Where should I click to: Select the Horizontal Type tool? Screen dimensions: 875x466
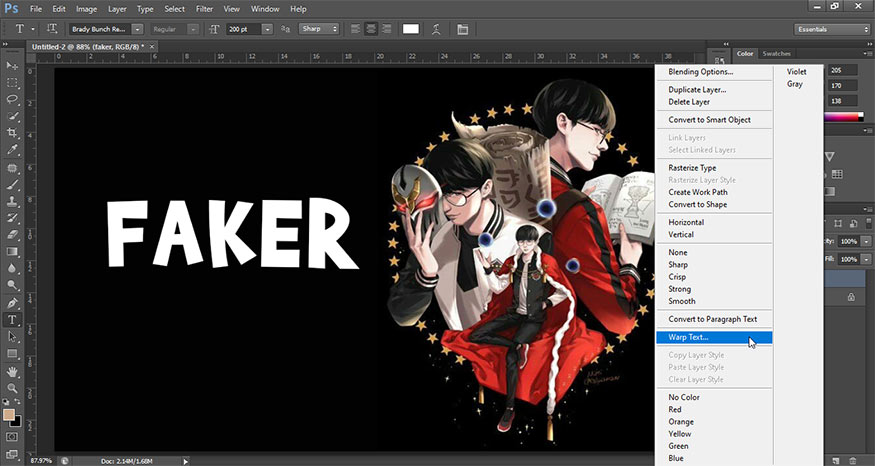pos(12,320)
